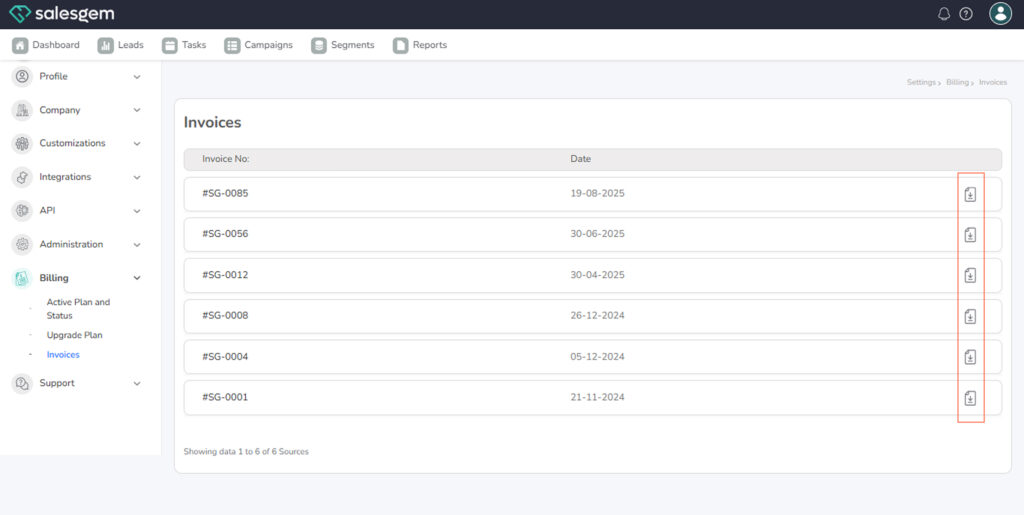The image size is (1024, 515).
Task: Download invoice #SG-0056 file
Action: tap(969, 235)
